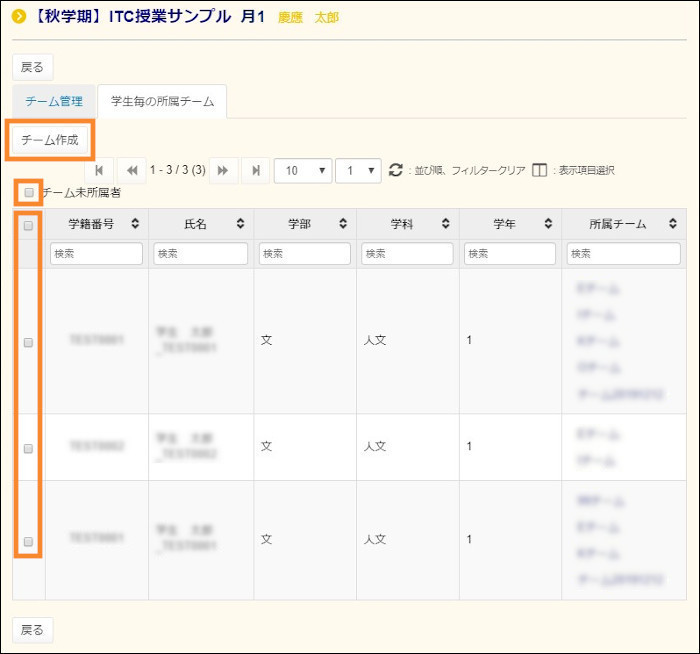
Task: Select the first student row checkbox
Action: (29, 342)
